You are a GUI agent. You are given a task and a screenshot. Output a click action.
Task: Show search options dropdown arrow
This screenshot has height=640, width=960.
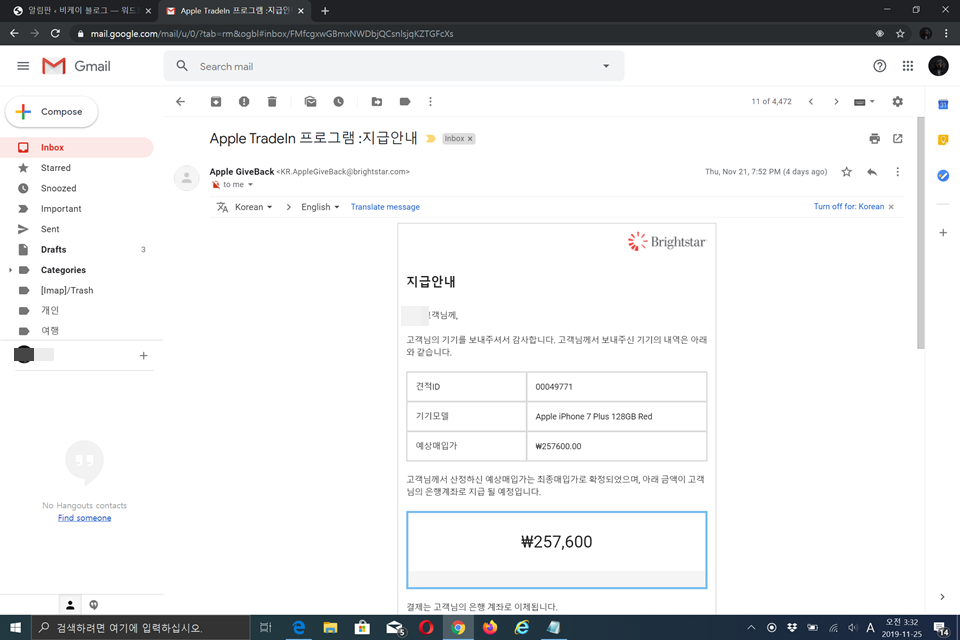click(x=606, y=66)
